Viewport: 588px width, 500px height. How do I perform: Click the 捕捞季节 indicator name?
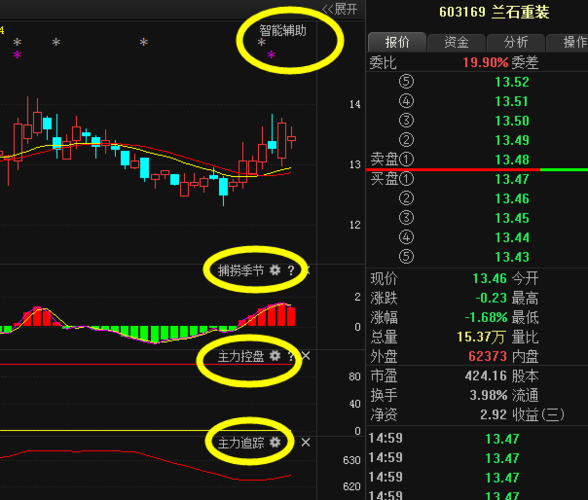[241, 270]
